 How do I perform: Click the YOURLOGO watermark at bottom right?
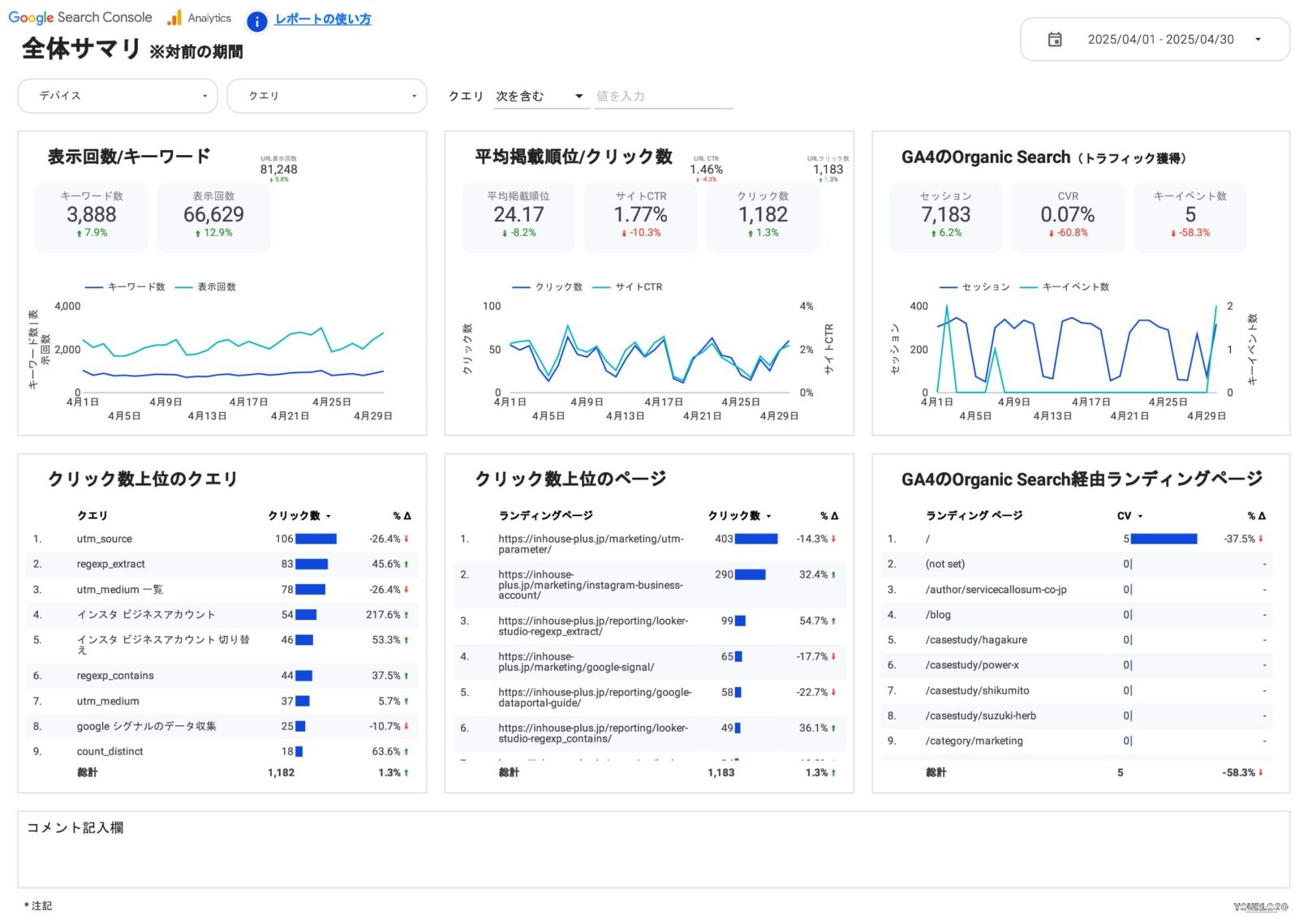coord(1259,906)
